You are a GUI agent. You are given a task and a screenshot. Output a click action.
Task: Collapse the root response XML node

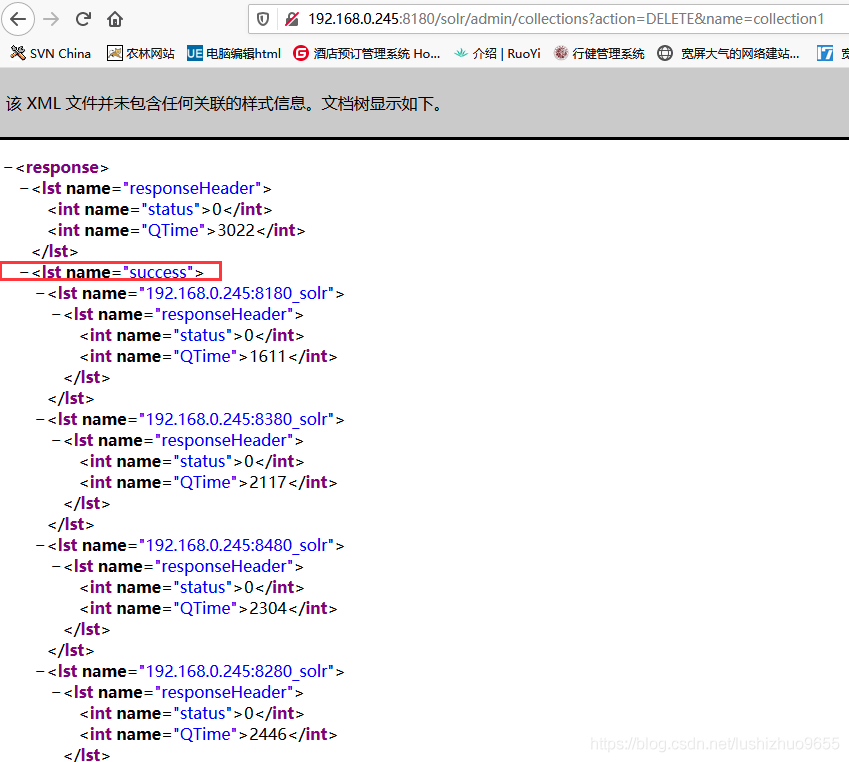point(8,168)
